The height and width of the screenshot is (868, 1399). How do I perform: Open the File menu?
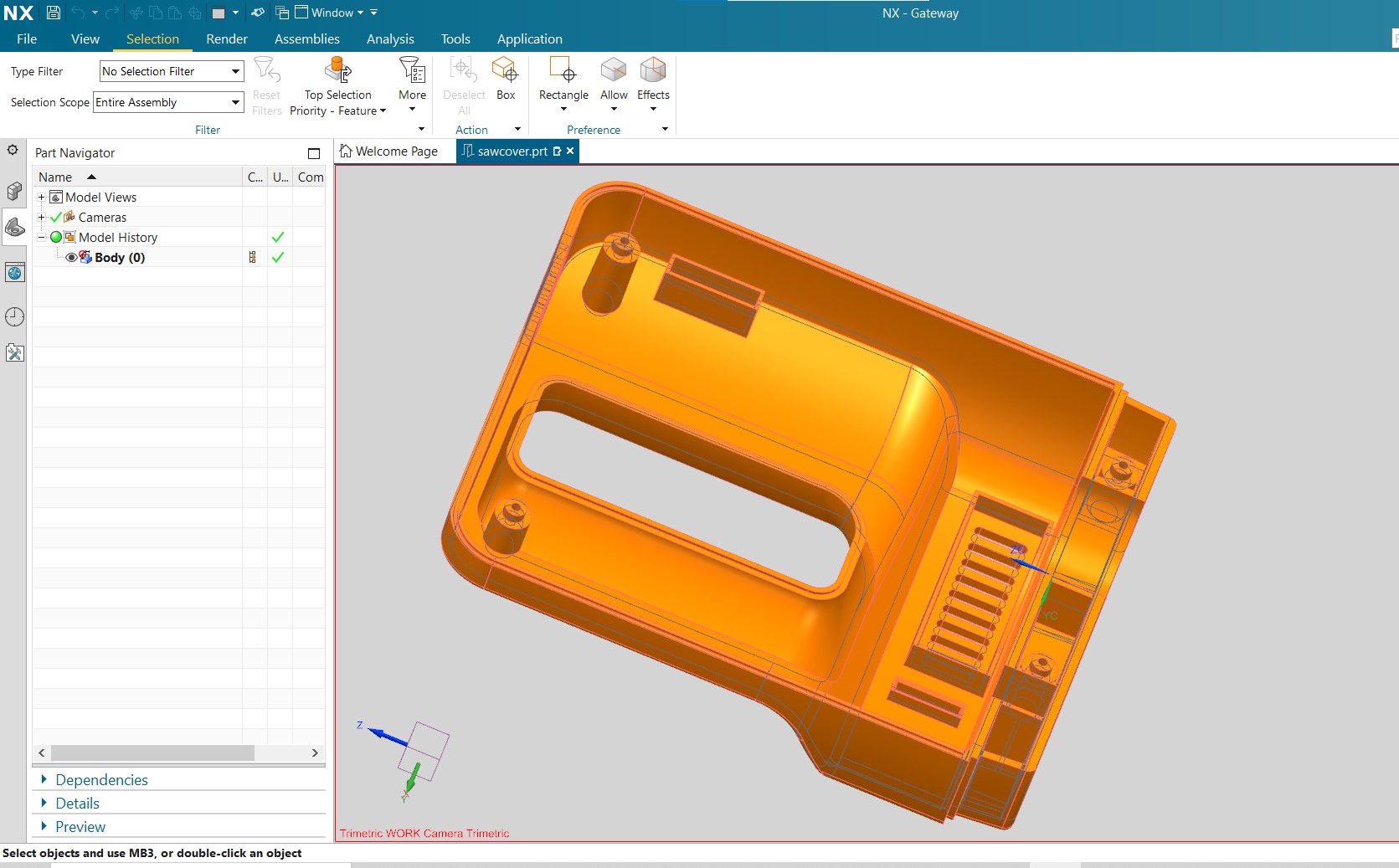tap(27, 39)
